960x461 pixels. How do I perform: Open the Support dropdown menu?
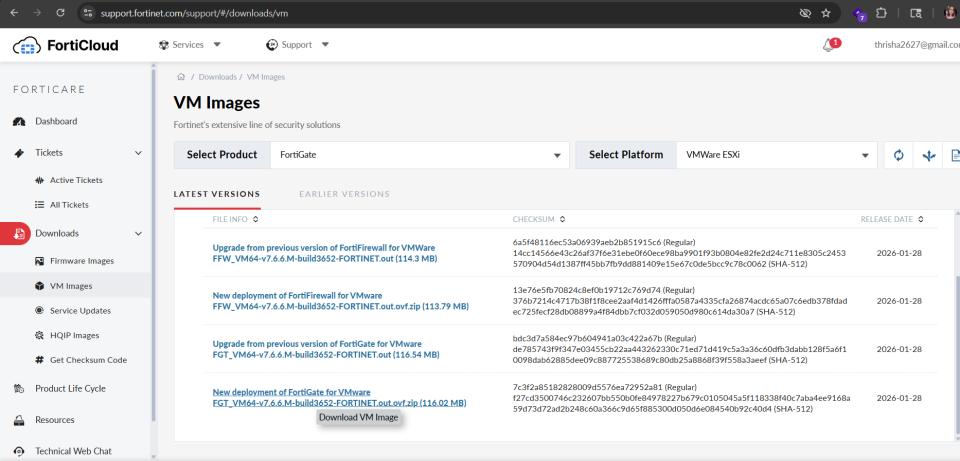tap(298, 45)
